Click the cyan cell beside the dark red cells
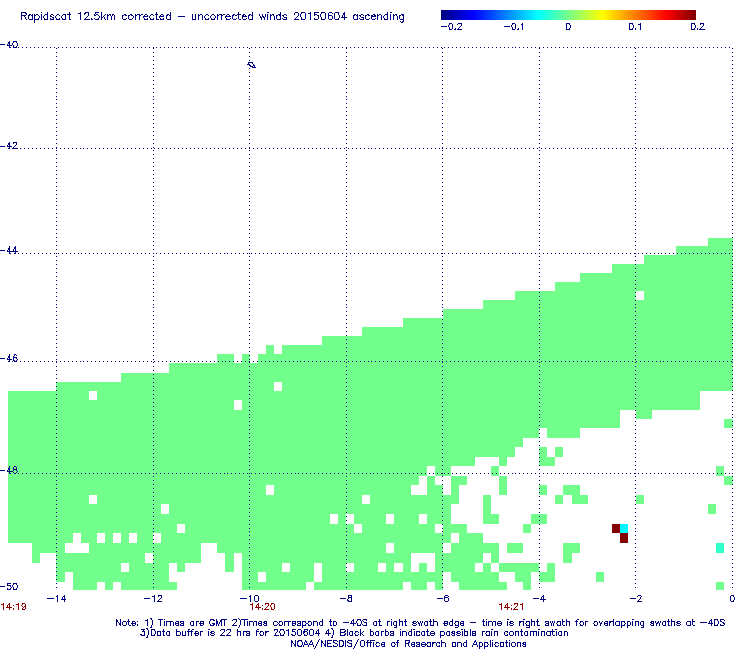This screenshot has height=650, width=740. tap(624, 528)
